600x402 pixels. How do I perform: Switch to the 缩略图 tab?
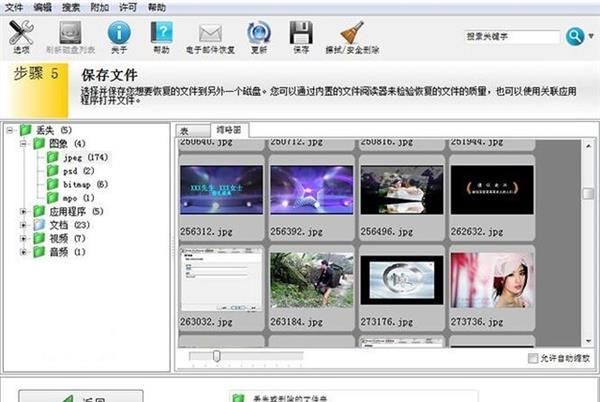pos(229,130)
